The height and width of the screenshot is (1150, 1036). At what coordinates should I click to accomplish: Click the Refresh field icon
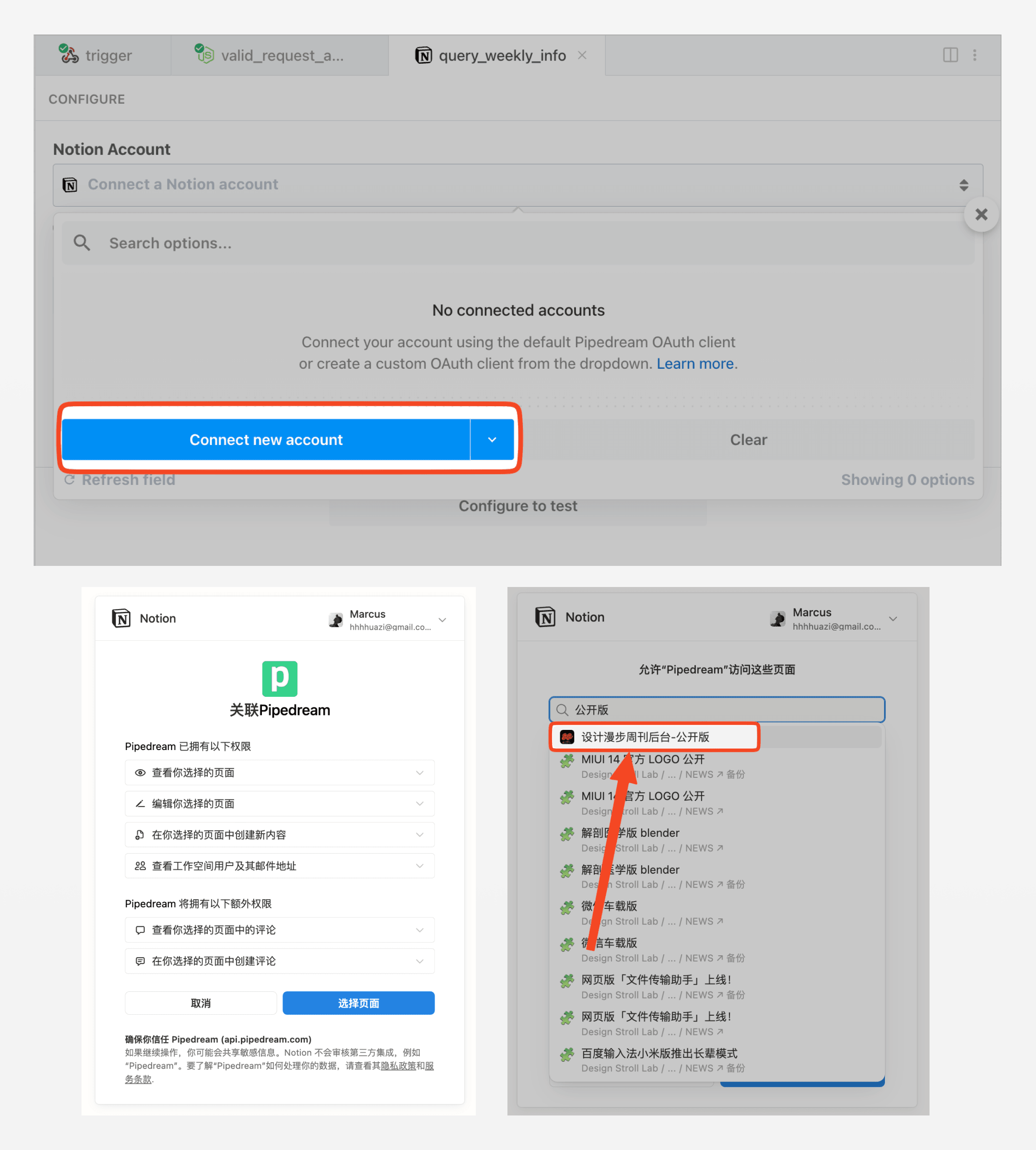tap(70, 480)
